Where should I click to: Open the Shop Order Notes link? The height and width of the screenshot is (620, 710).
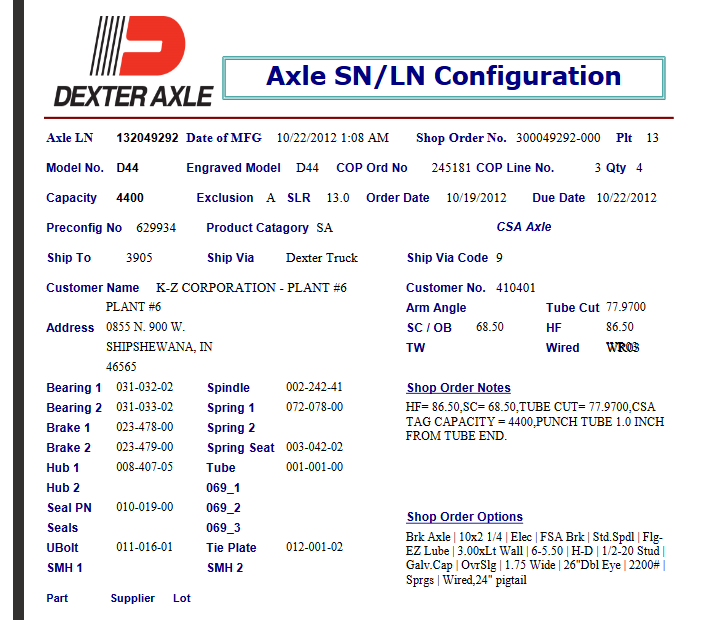click(458, 388)
